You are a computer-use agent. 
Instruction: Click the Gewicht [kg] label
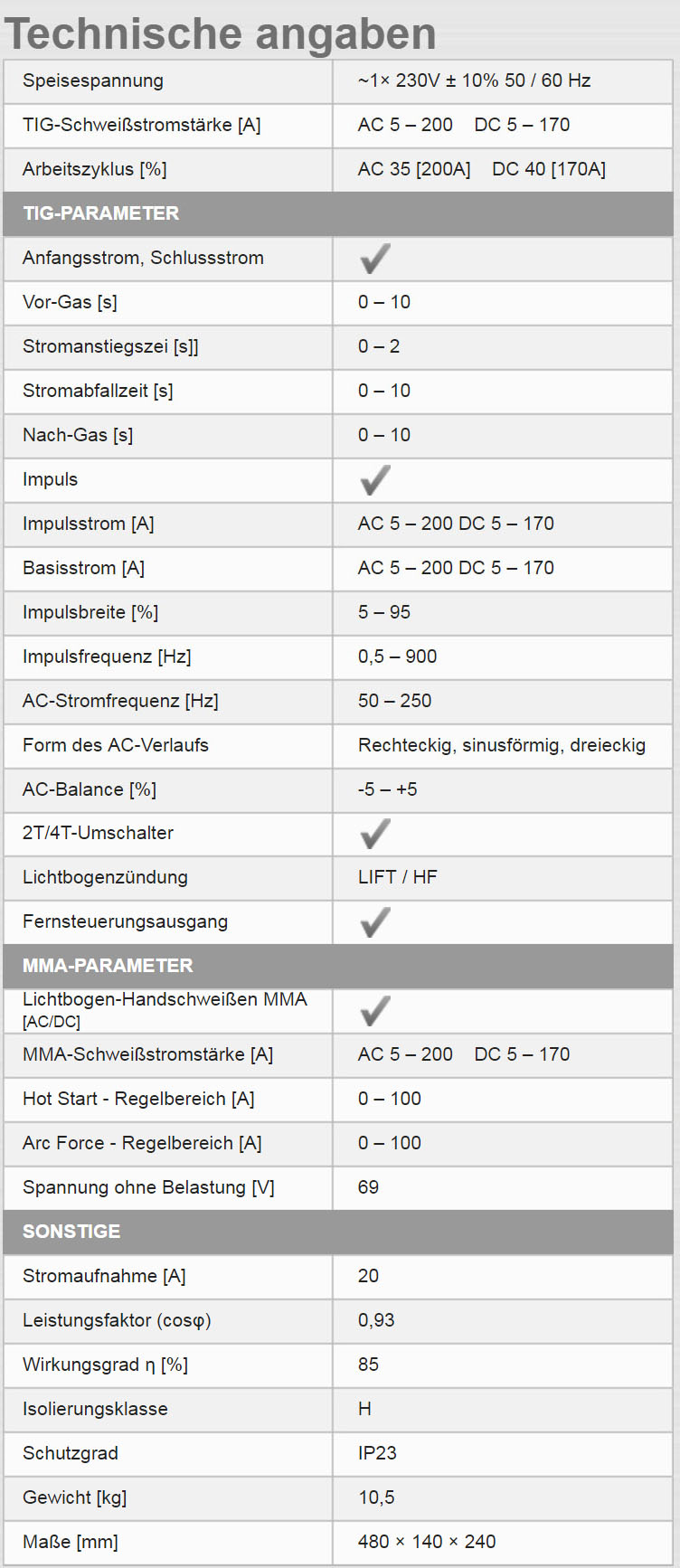coord(74,1497)
